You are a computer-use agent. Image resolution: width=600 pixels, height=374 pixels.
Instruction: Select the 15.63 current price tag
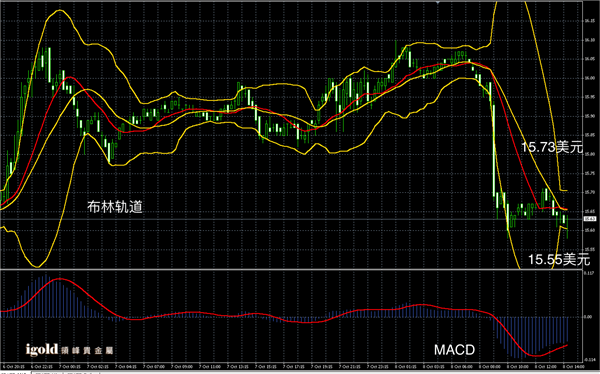(590, 219)
